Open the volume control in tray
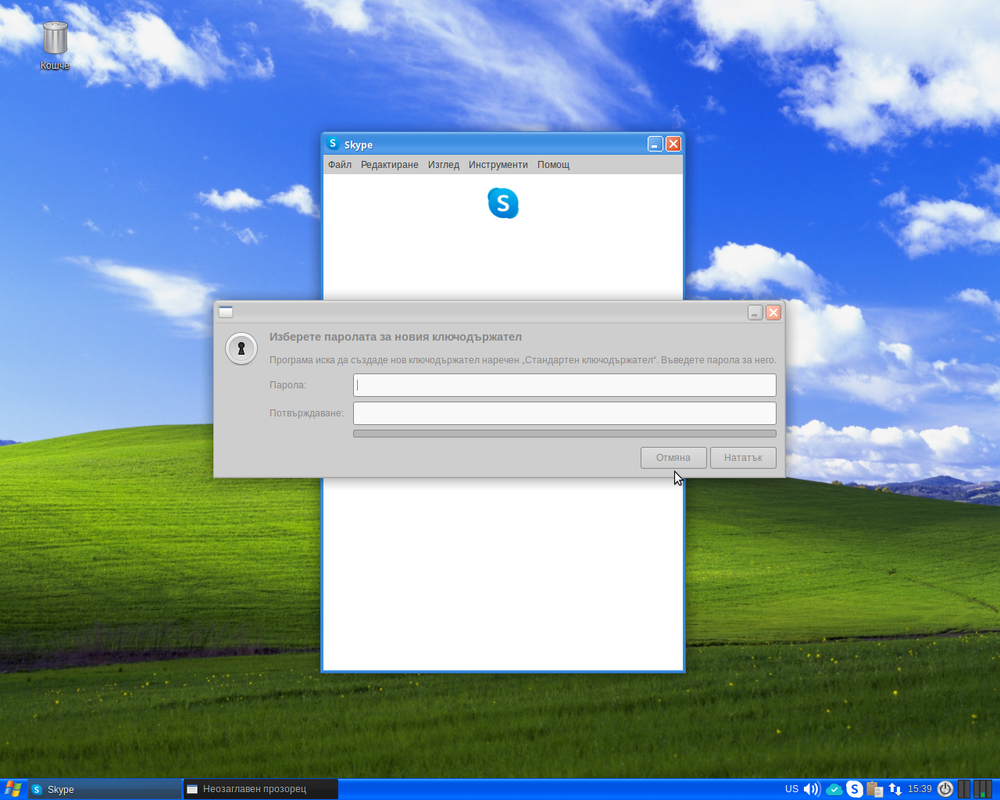This screenshot has height=800, width=1000. click(812, 789)
